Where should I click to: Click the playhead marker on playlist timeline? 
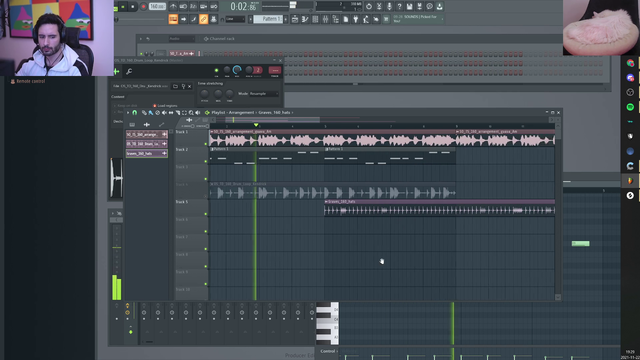[256, 125]
